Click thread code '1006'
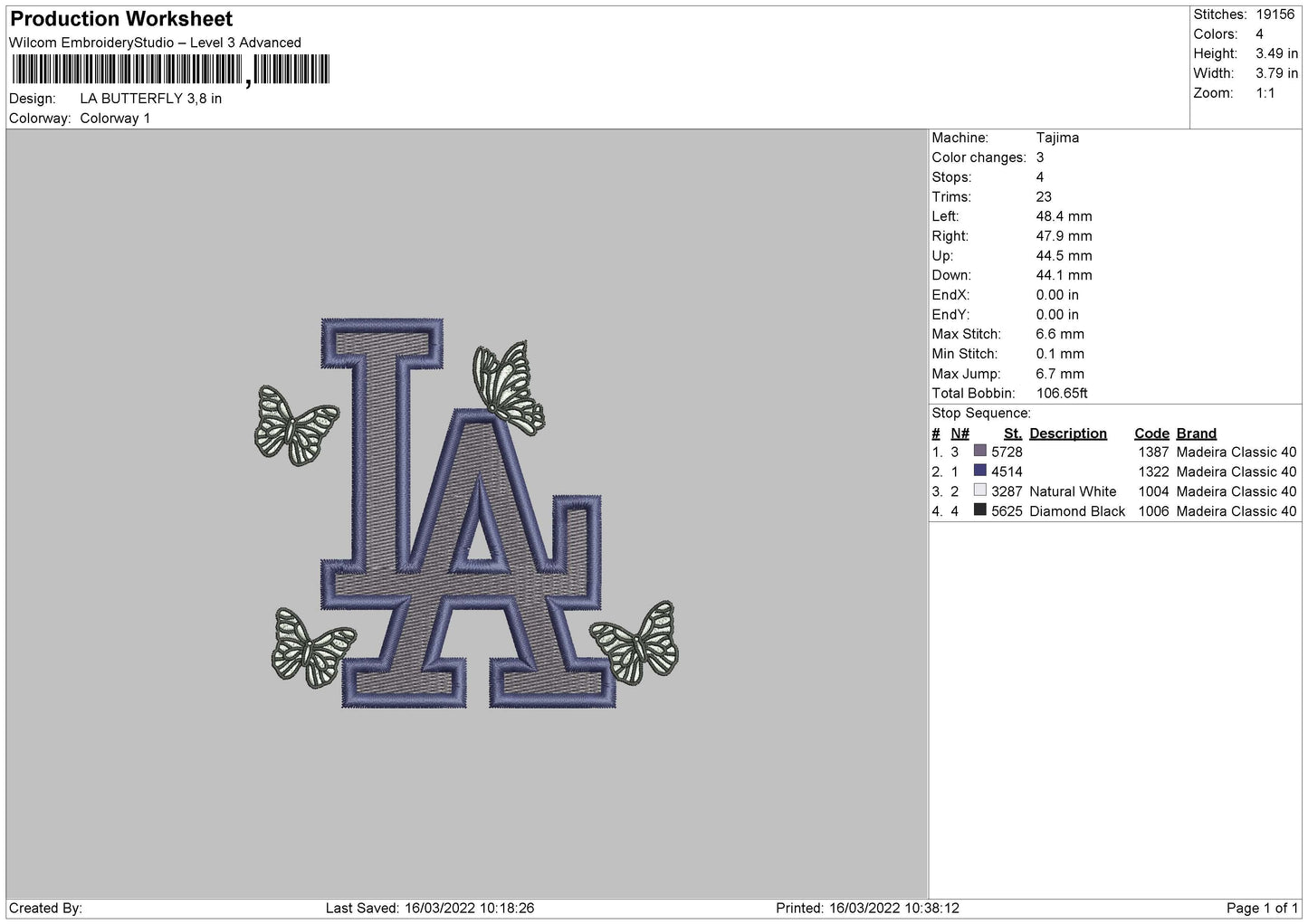Screen dimensions: 1308x924 [x=1153, y=512]
